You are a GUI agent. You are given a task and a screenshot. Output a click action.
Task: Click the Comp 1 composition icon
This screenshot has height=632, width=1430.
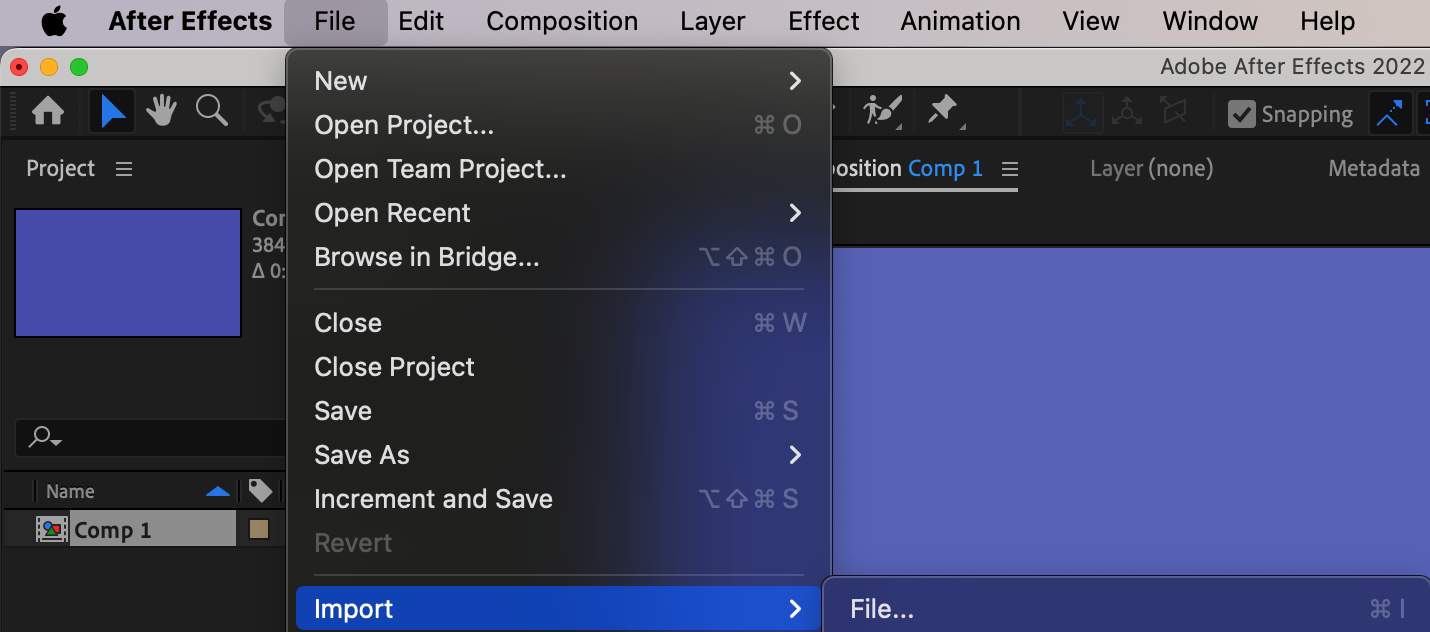[x=52, y=530]
